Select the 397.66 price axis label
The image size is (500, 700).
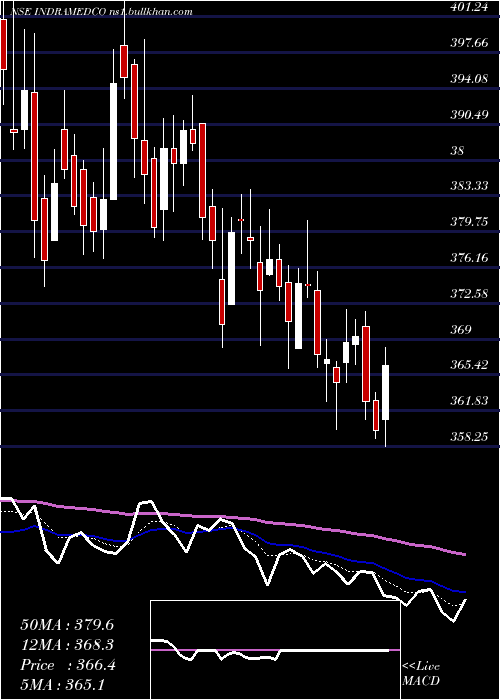tap(470, 43)
